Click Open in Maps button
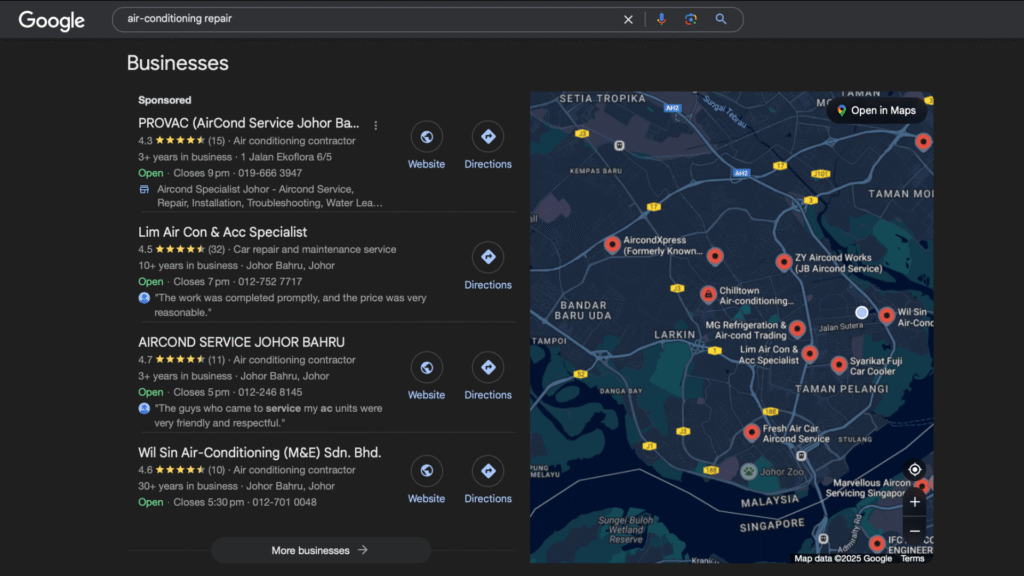 (876, 110)
